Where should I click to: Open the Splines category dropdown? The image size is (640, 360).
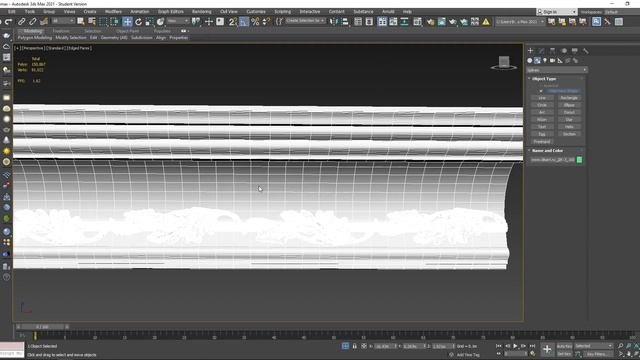557,70
